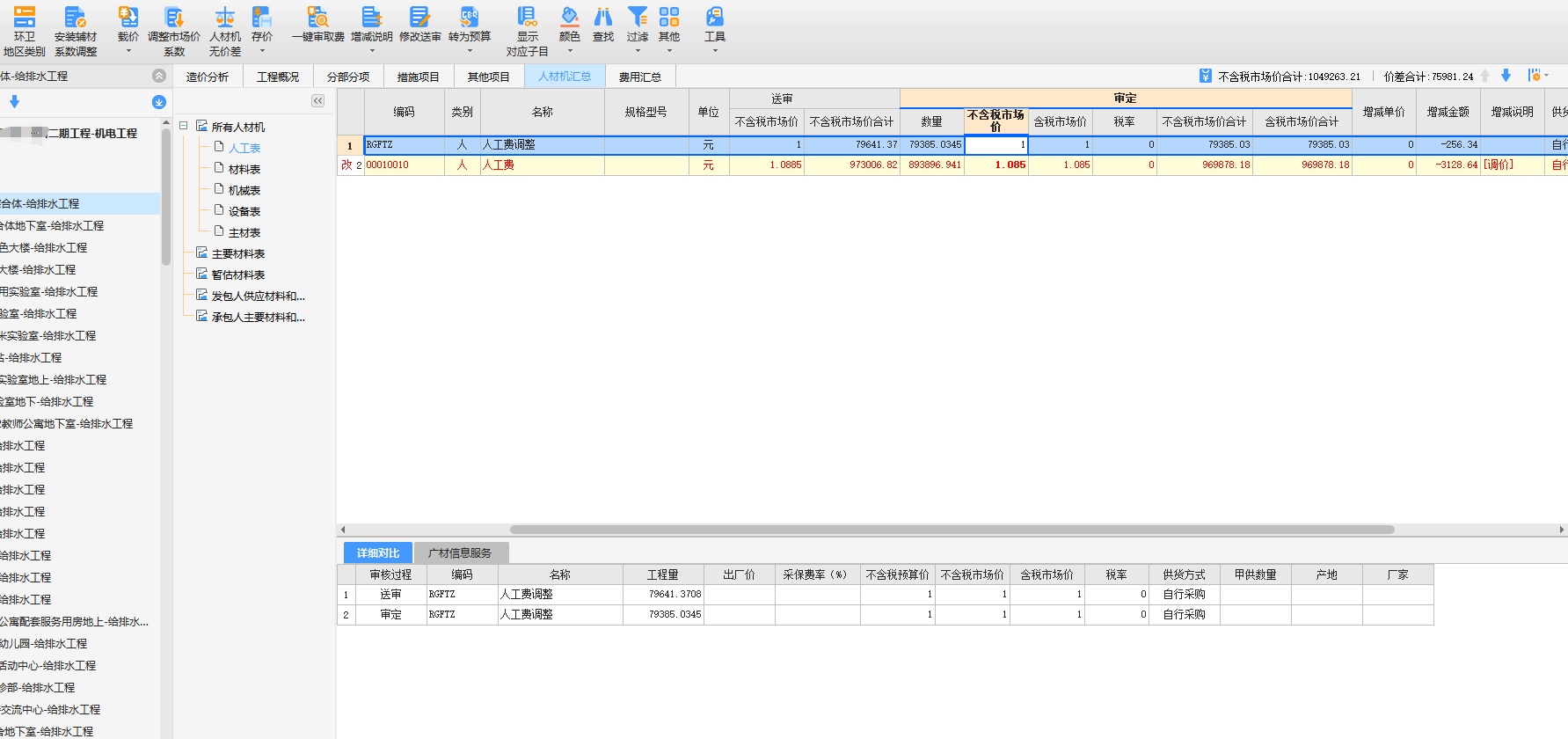Run 一键审取费 tool
Image resolution: width=1568 pixels, height=739 pixels.
click(x=317, y=16)
